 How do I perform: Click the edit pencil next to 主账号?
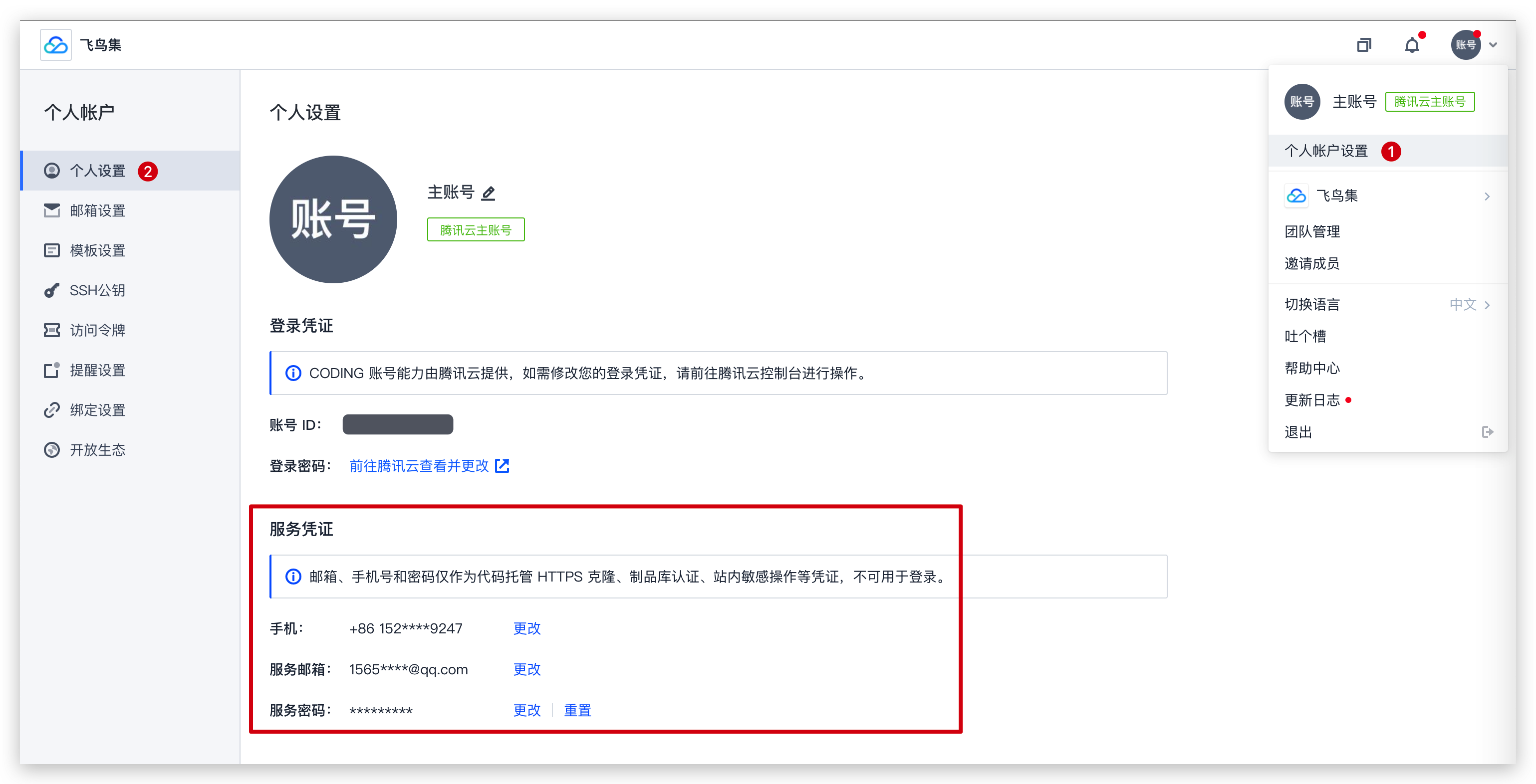coord(489,193)
